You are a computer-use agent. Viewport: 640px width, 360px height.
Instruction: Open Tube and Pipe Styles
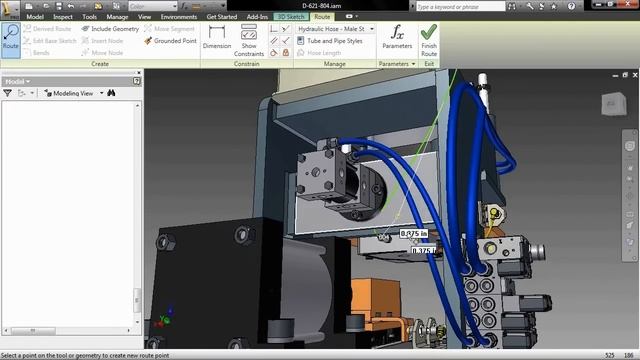[330, 41]
